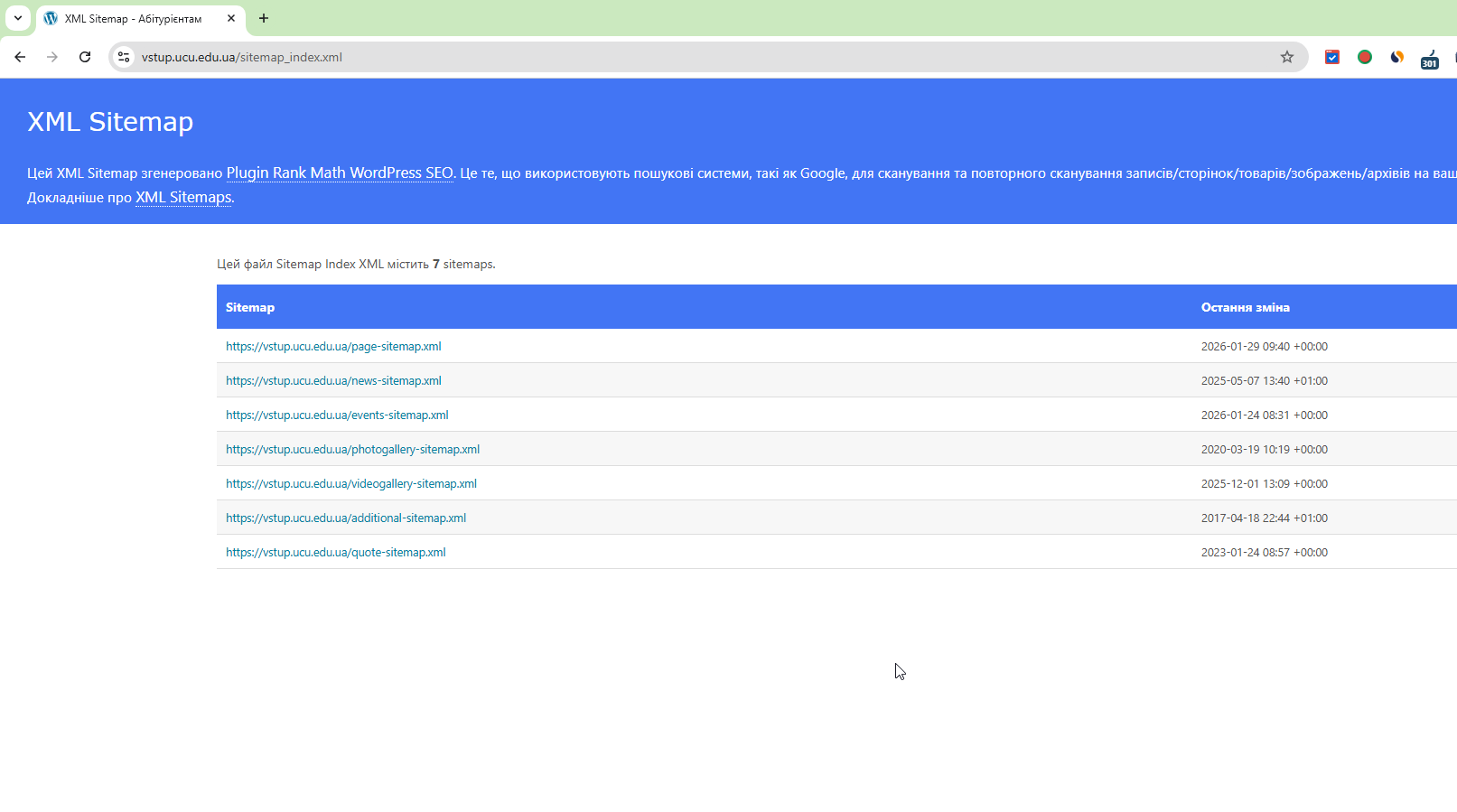Open the photogallery-sitemap.xml link
Viewport: 1457px width, 812px height.
point(352,449)
